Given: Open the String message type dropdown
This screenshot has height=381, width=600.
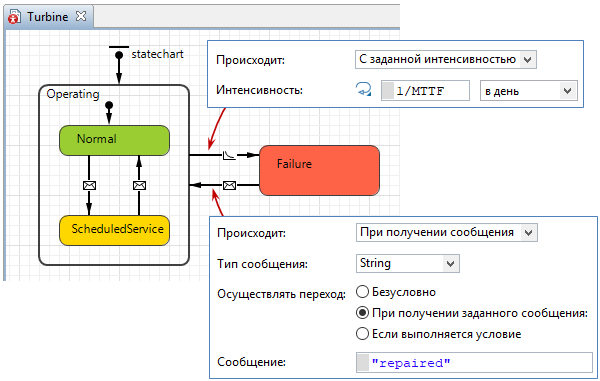Looking at the screenshot, I should click(x=408, y=264).
